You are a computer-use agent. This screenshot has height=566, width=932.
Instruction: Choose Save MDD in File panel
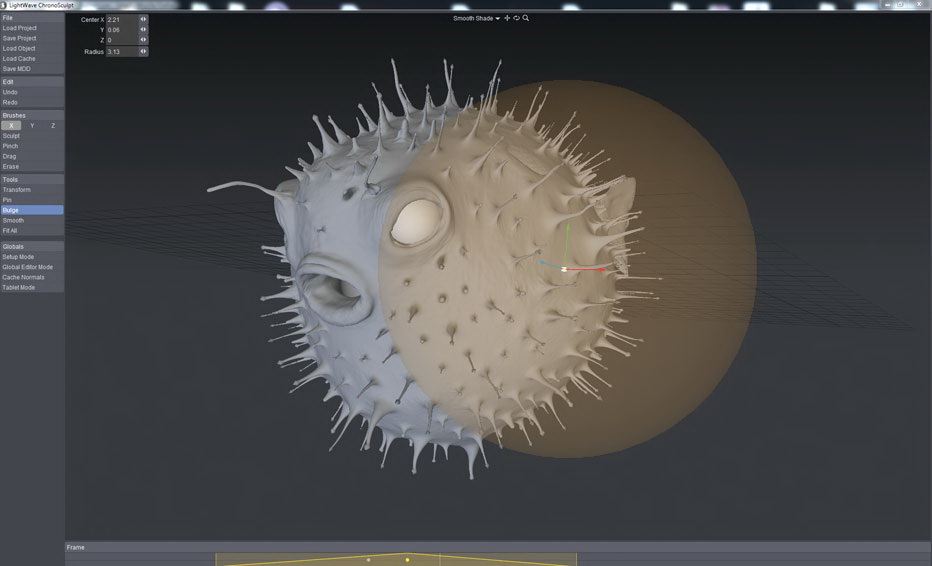coord(17,69)
